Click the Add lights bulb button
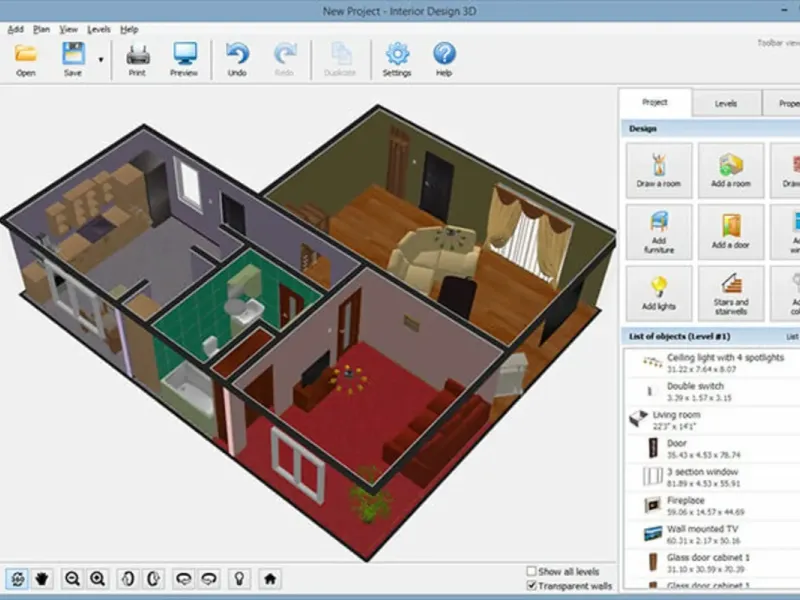 click(x=659, y=293)
